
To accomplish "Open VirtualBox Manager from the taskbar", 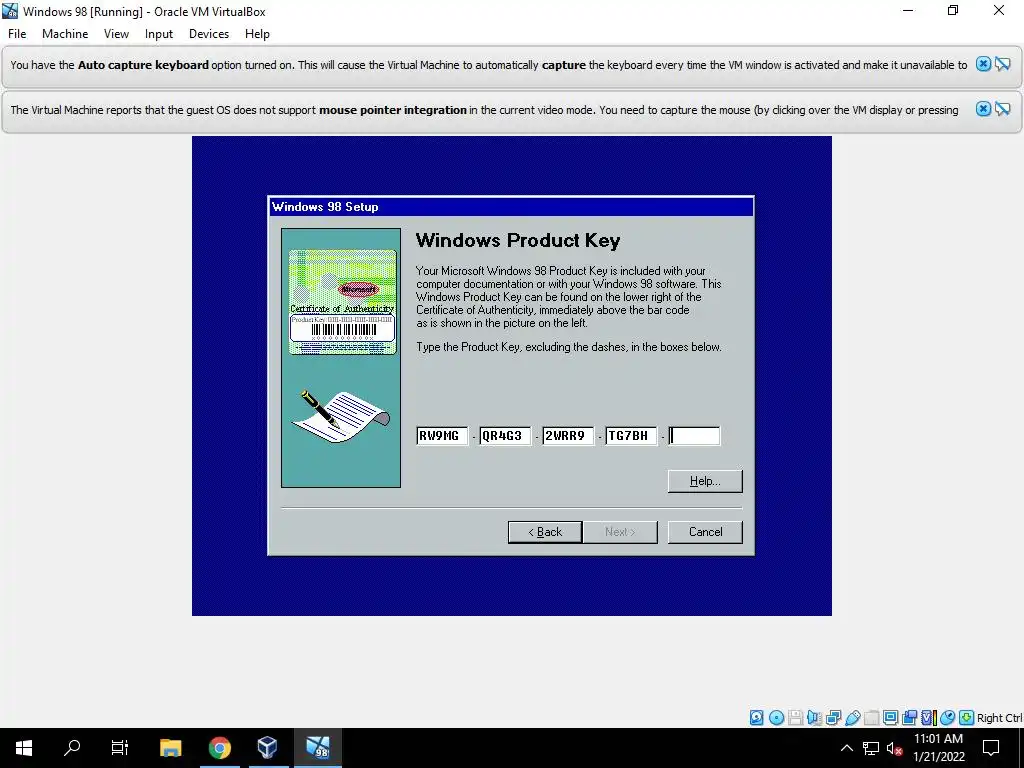I will point(267,748).
